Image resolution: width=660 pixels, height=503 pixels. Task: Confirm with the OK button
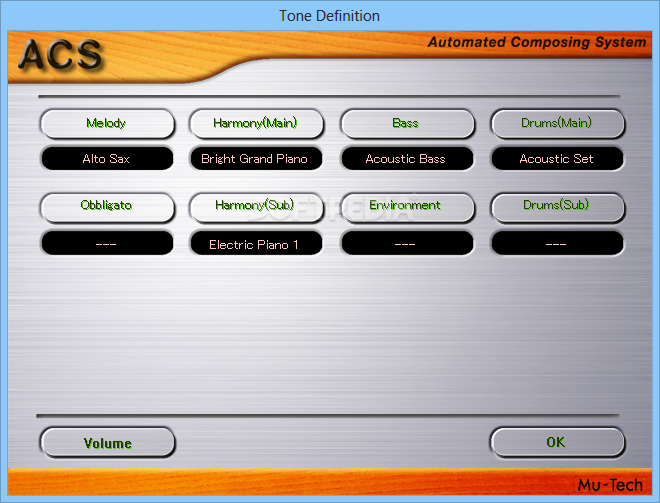tap(557, 442)
